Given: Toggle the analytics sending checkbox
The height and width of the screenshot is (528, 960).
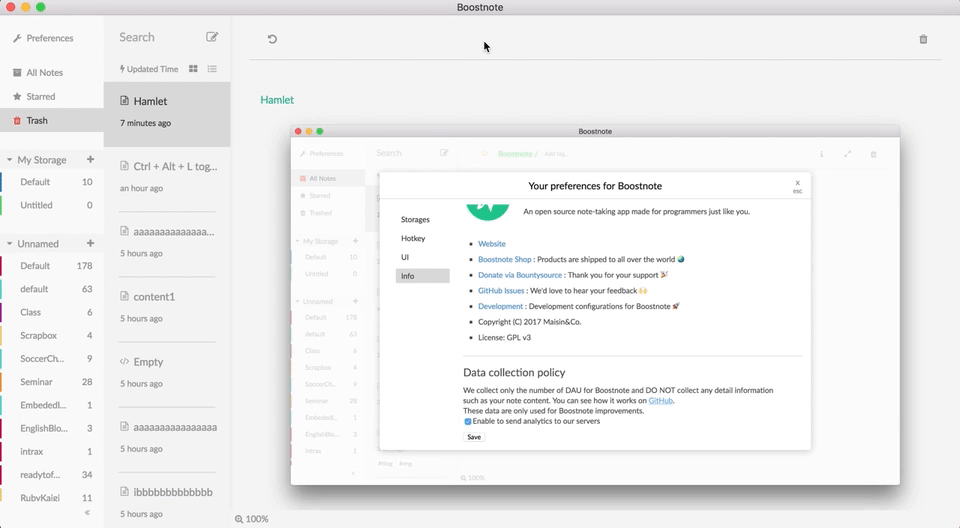Looking at the screenshot, I should tap(468, 421).
